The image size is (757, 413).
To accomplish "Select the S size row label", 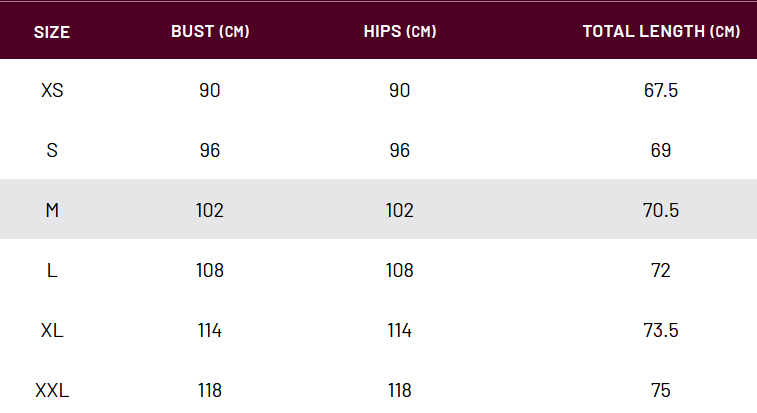I will 52,150.
